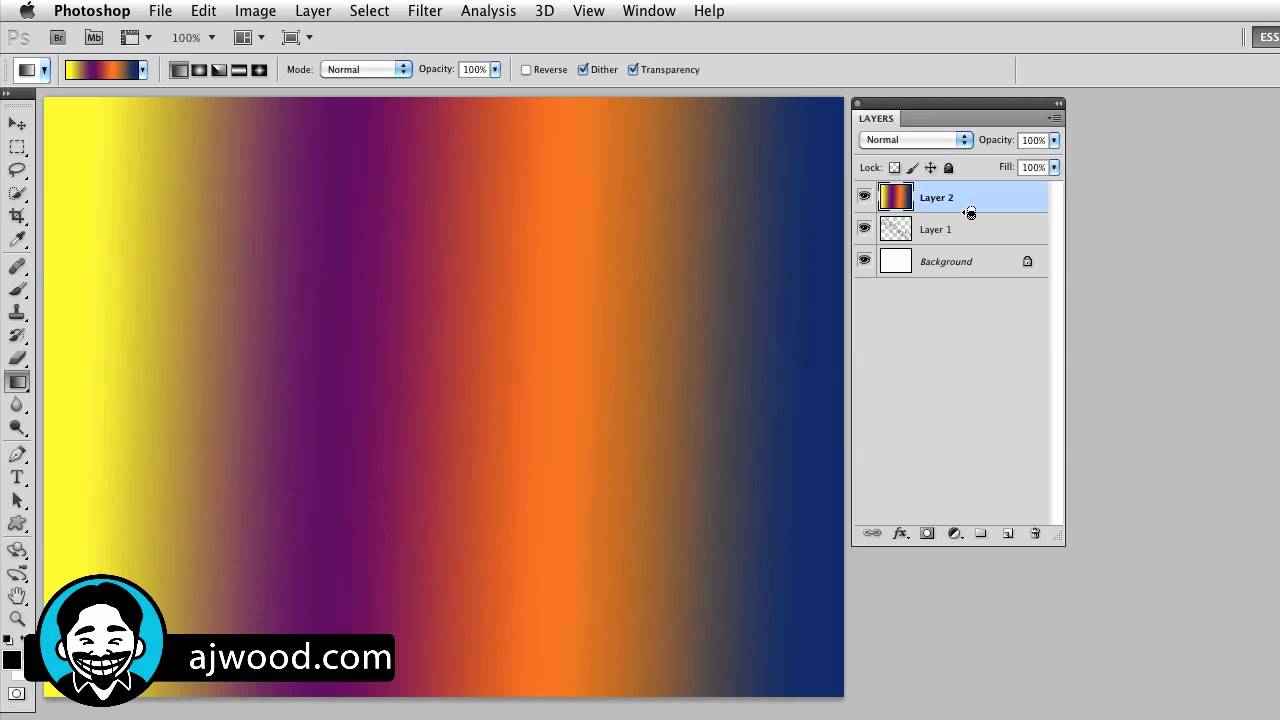Select the Spot Healing Brush tool
This screenshot has width=1280, height=720.
point(17,267)
